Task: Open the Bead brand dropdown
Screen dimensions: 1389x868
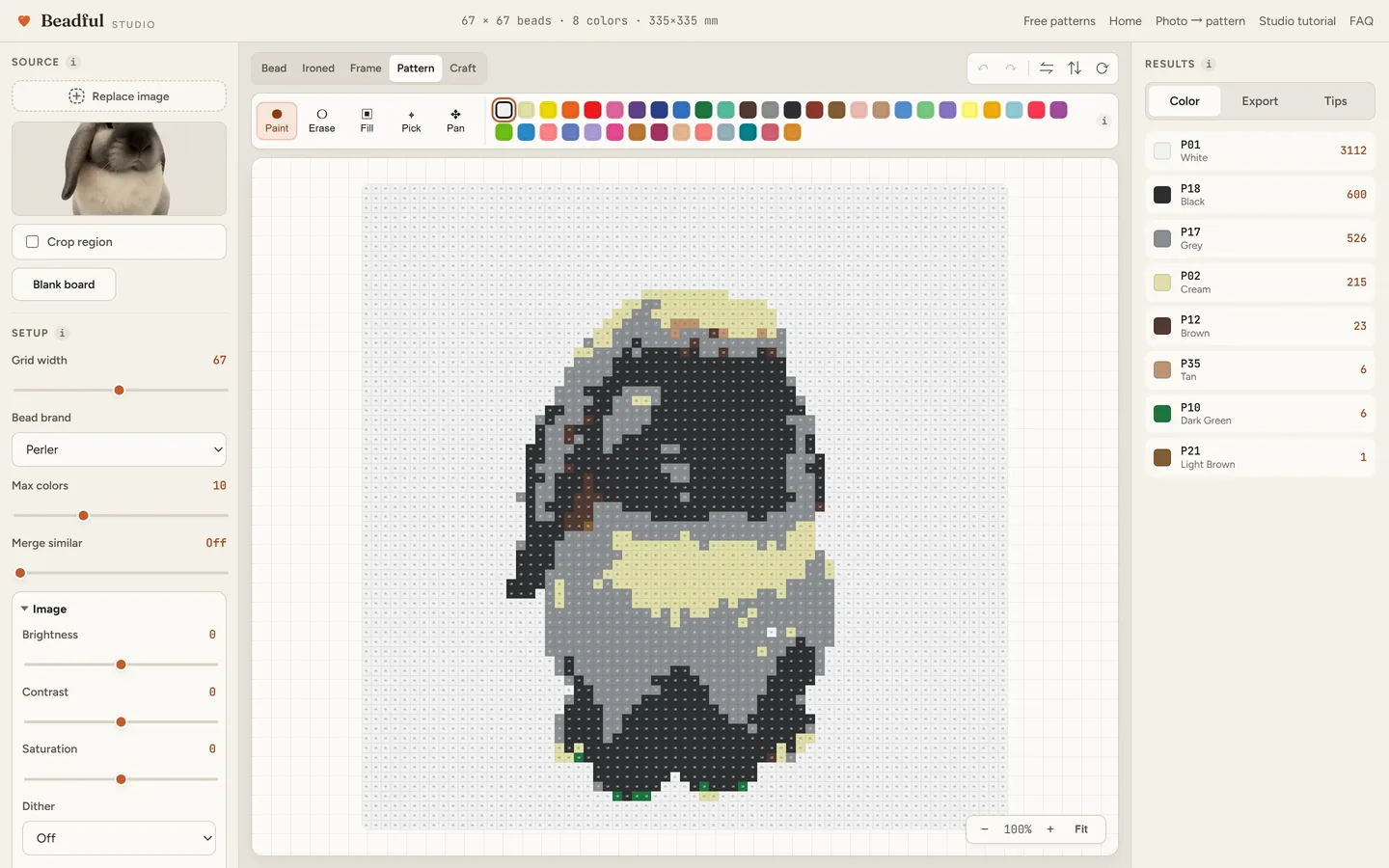Action: (120, 449)
